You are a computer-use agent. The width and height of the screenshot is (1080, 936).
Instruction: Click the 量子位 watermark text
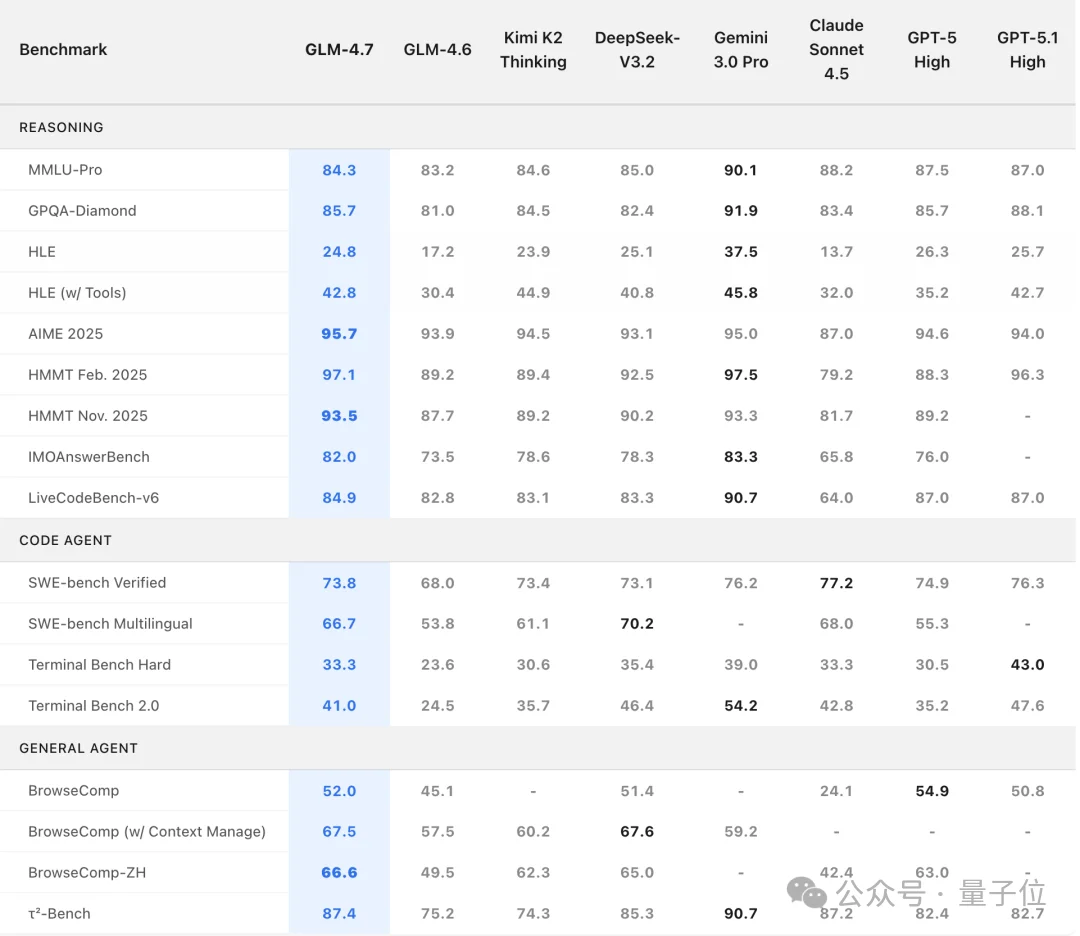[1001, 892]
